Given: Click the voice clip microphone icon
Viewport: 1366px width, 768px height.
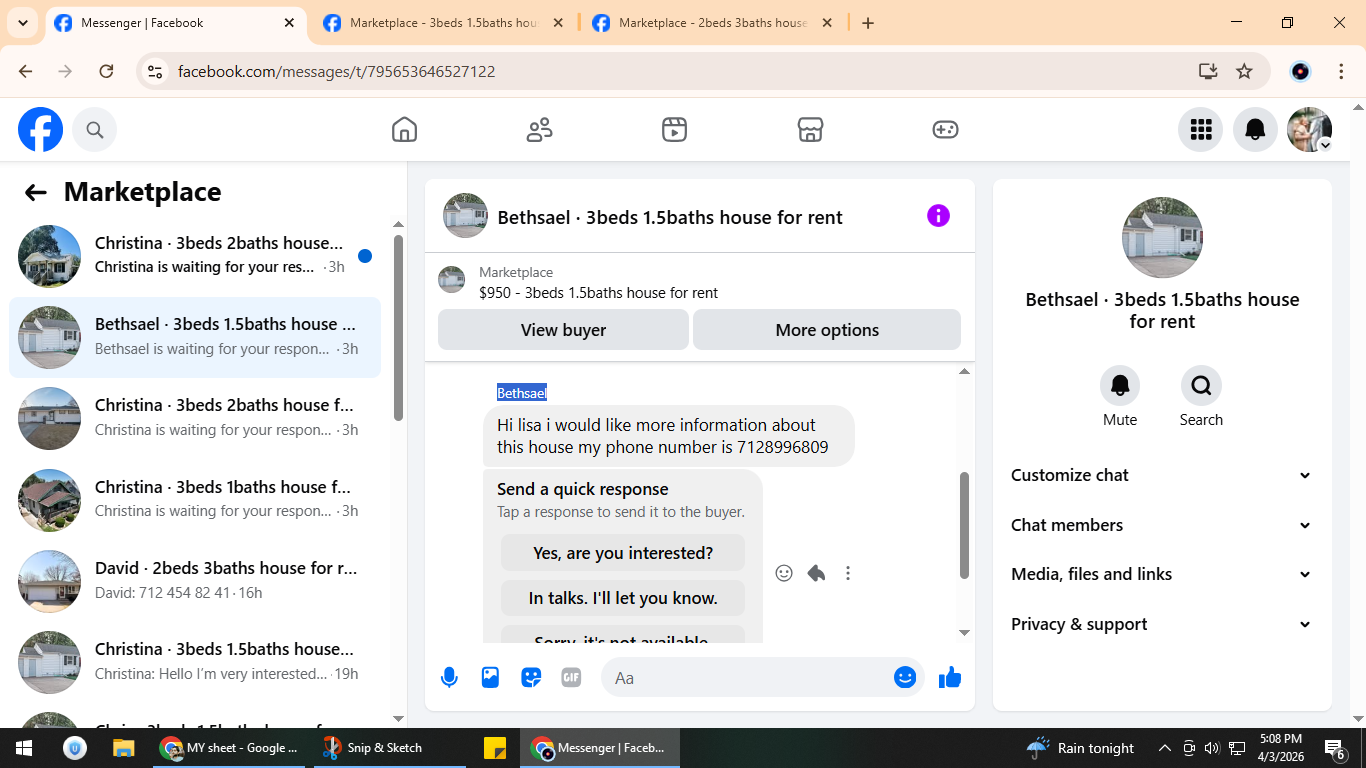Looking at the screenshot, I should click(449, 678).
